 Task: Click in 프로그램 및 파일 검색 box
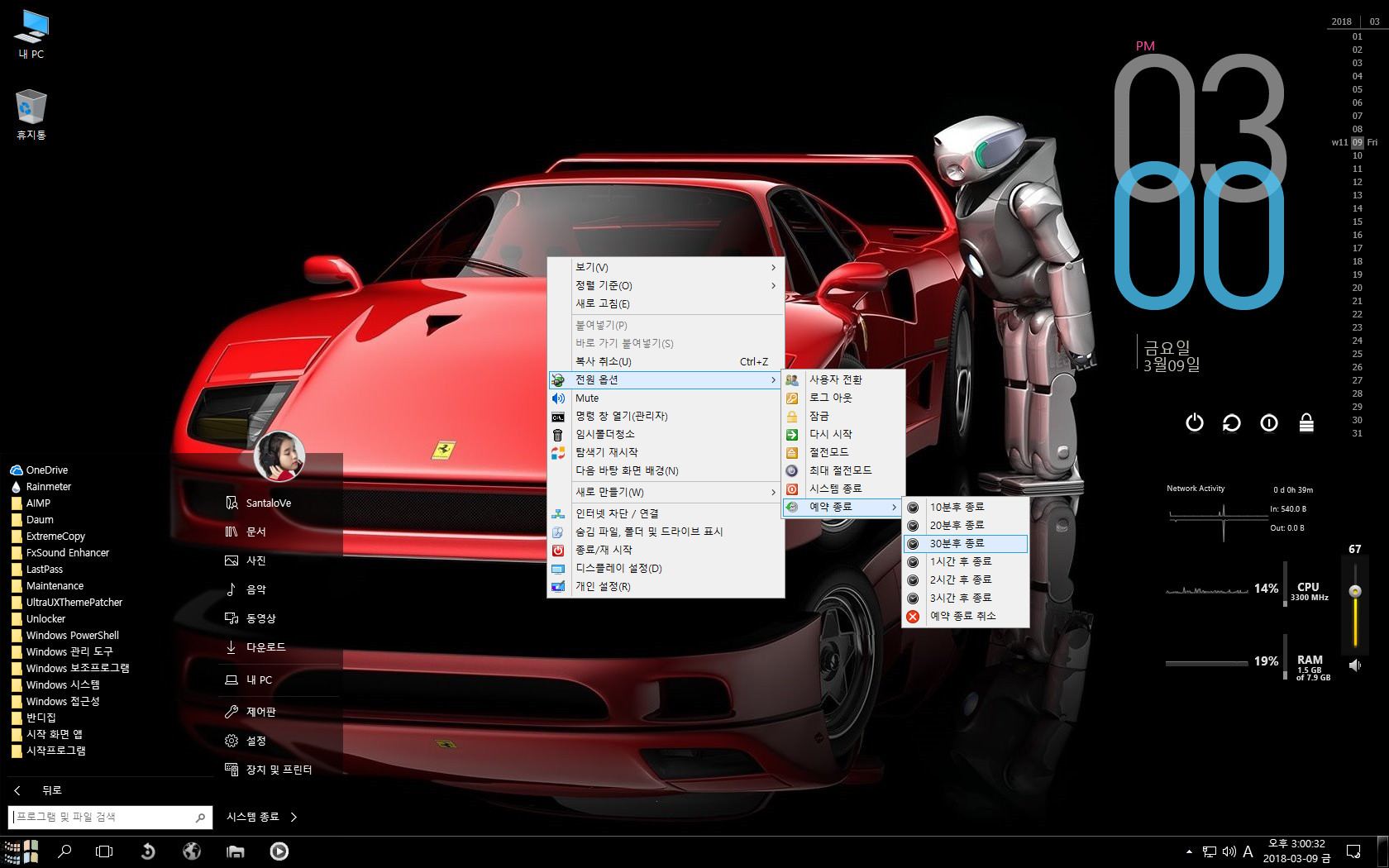pos(110,817)
